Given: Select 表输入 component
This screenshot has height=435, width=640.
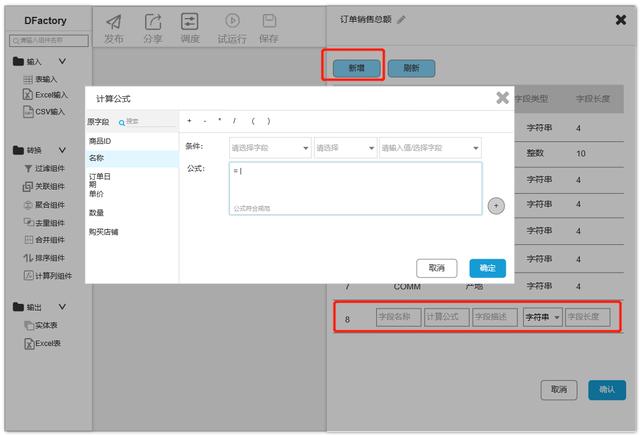Looking at the screenshot, I should click(40, 79).
